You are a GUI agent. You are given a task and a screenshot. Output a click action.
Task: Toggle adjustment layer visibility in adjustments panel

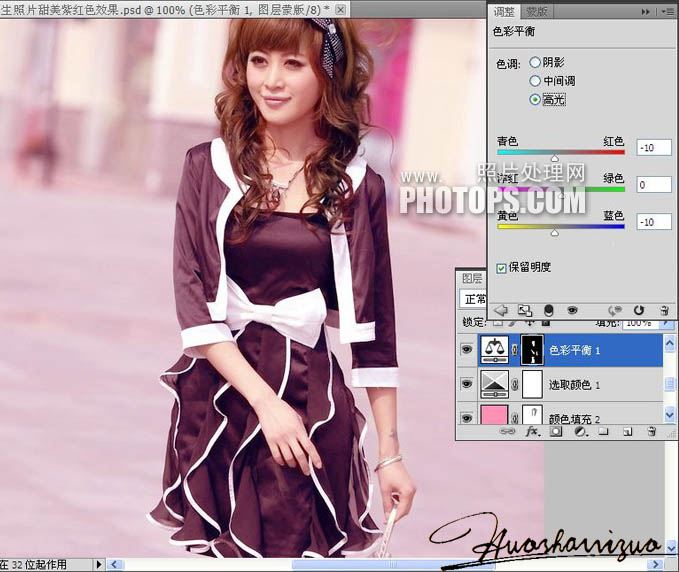[571, 311]
